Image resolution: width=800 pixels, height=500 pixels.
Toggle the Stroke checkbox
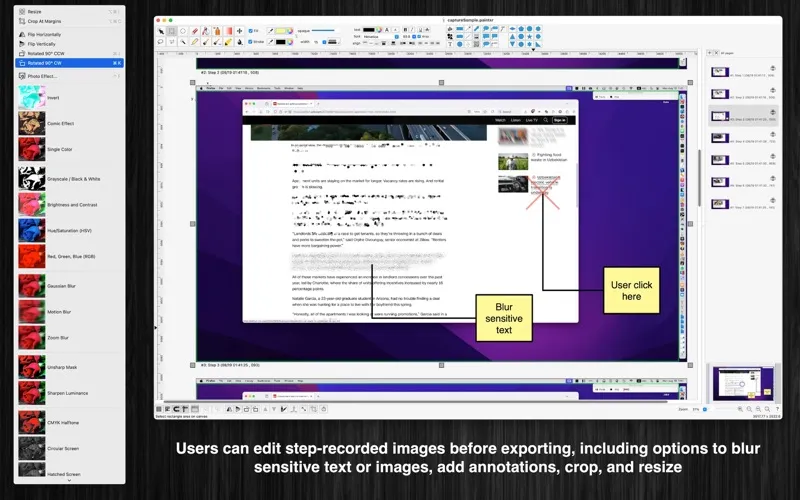point(251,42)
